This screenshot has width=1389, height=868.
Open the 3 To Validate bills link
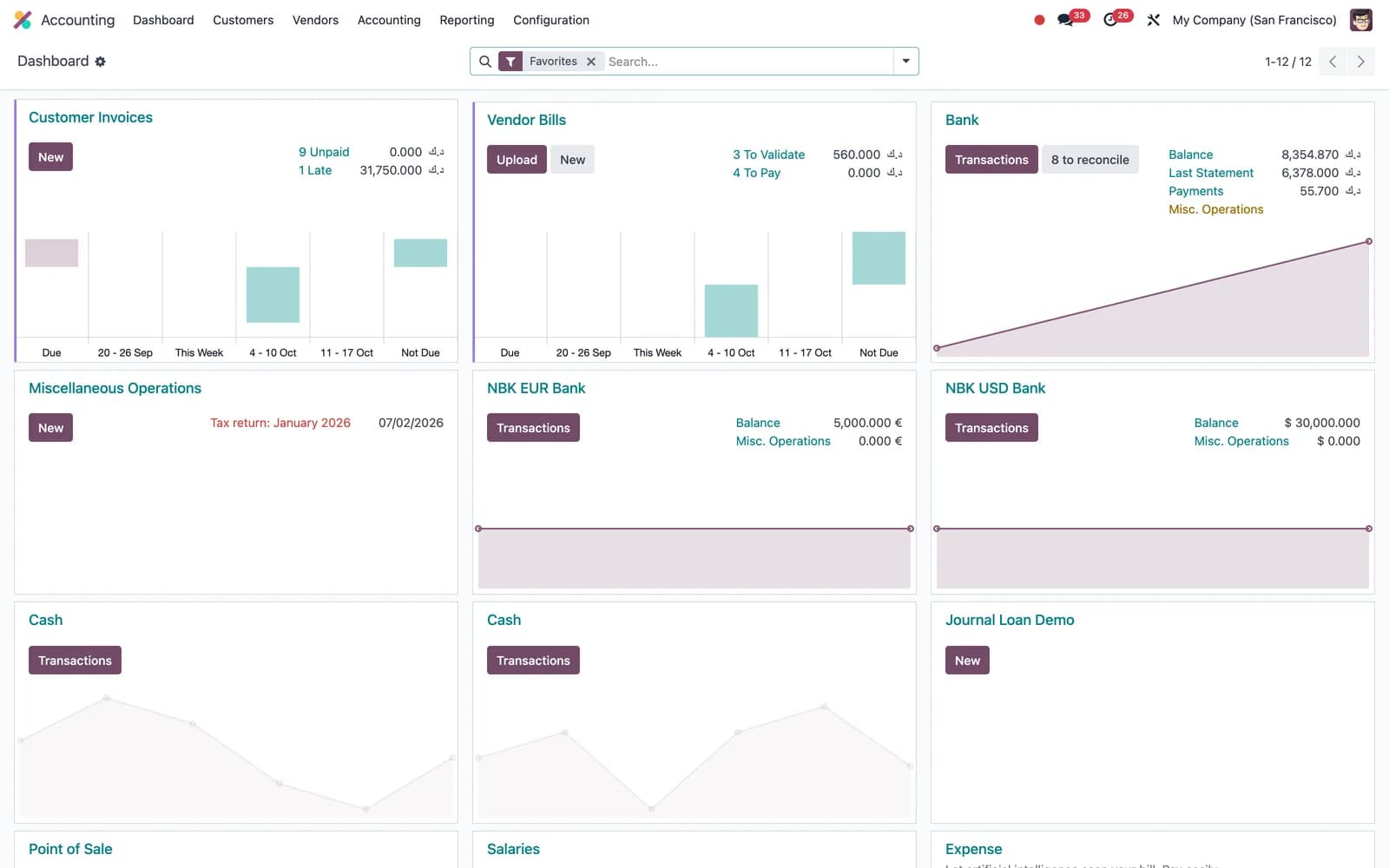coord(768,155)
